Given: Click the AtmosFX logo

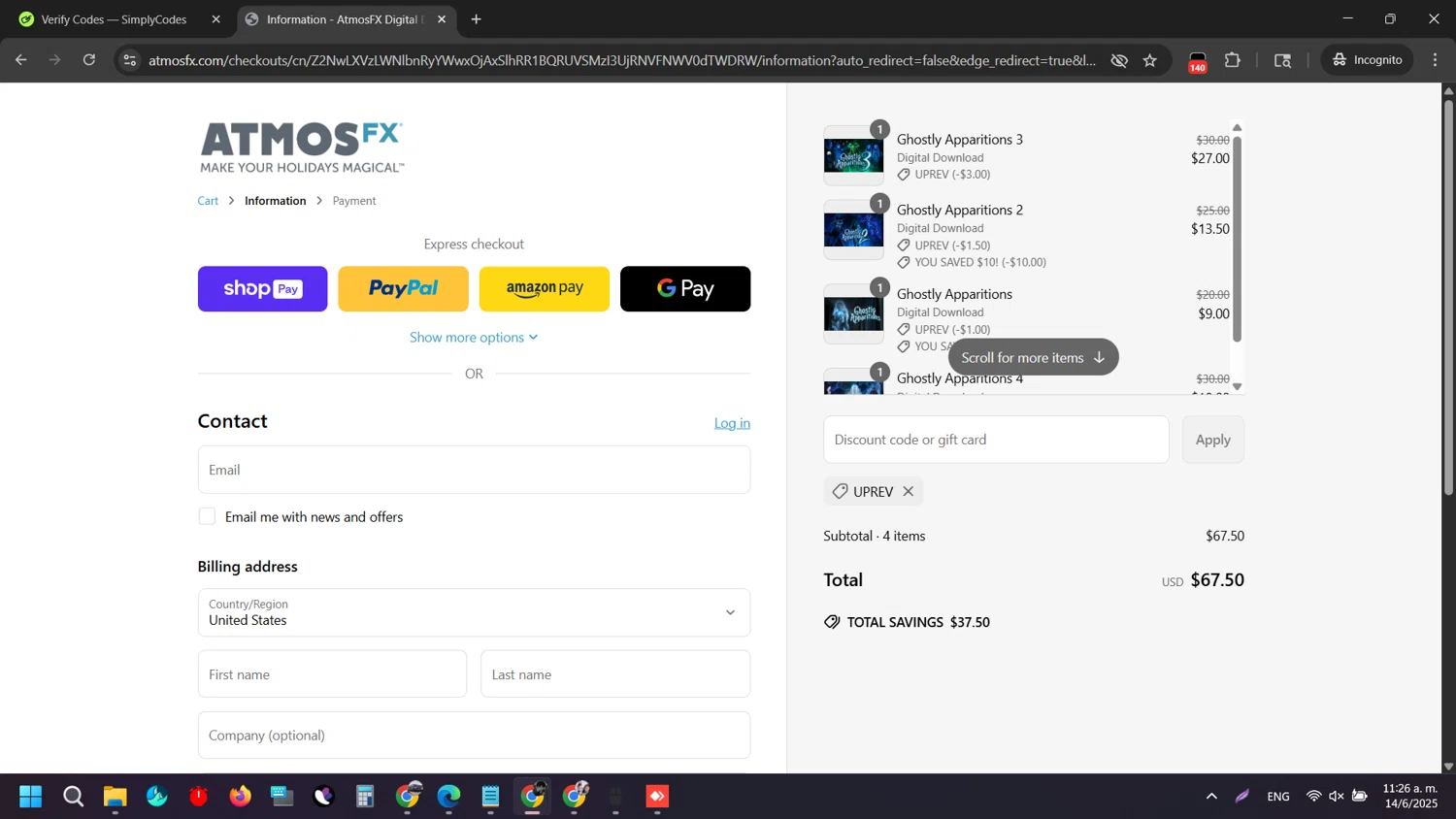Looking at the screenshot, I should coord(302,147).
